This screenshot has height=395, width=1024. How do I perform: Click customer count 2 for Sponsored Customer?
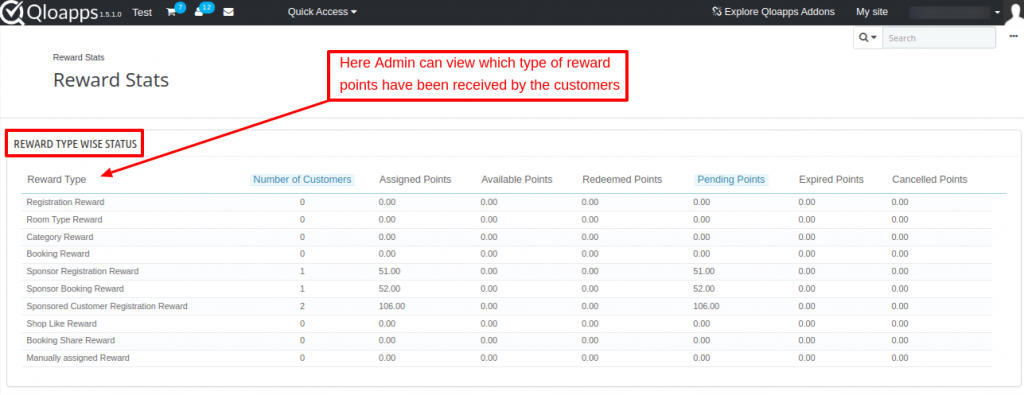302,306
